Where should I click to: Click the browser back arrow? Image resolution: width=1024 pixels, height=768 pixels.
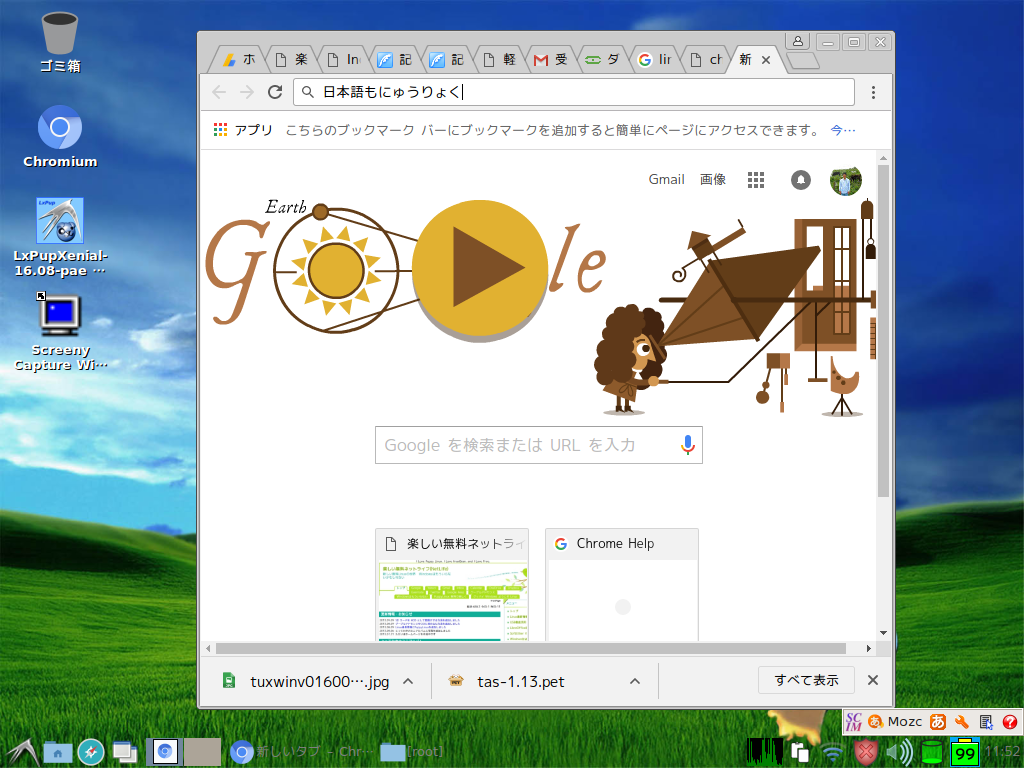219,92
